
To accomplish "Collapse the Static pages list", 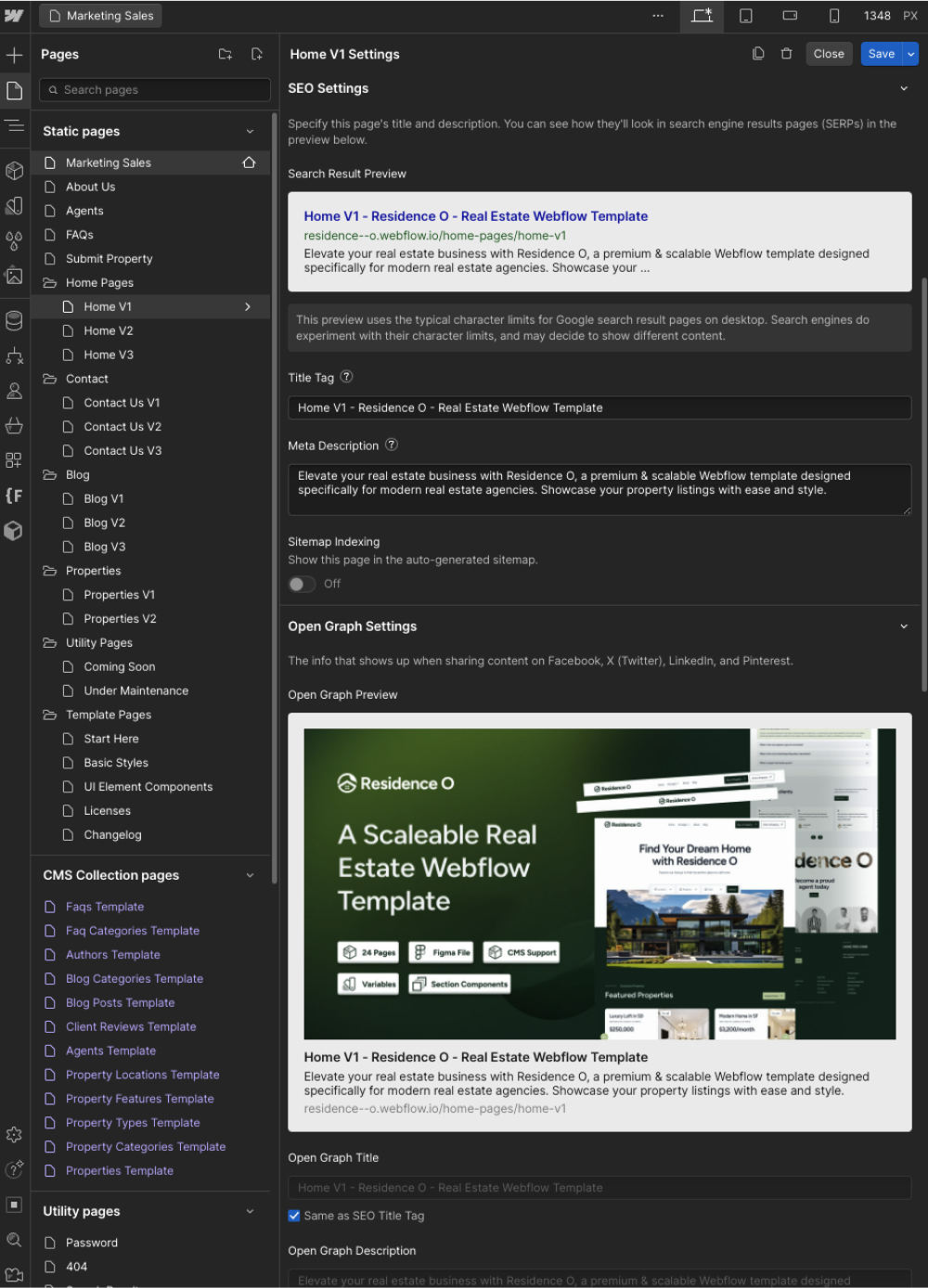I will (250, 131).
